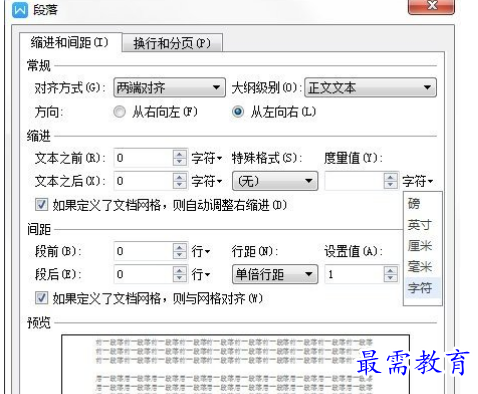This screenshot has height=394, width=478.
Task: Open the 换行和分页 tab
Action: (x=172, y=43)
